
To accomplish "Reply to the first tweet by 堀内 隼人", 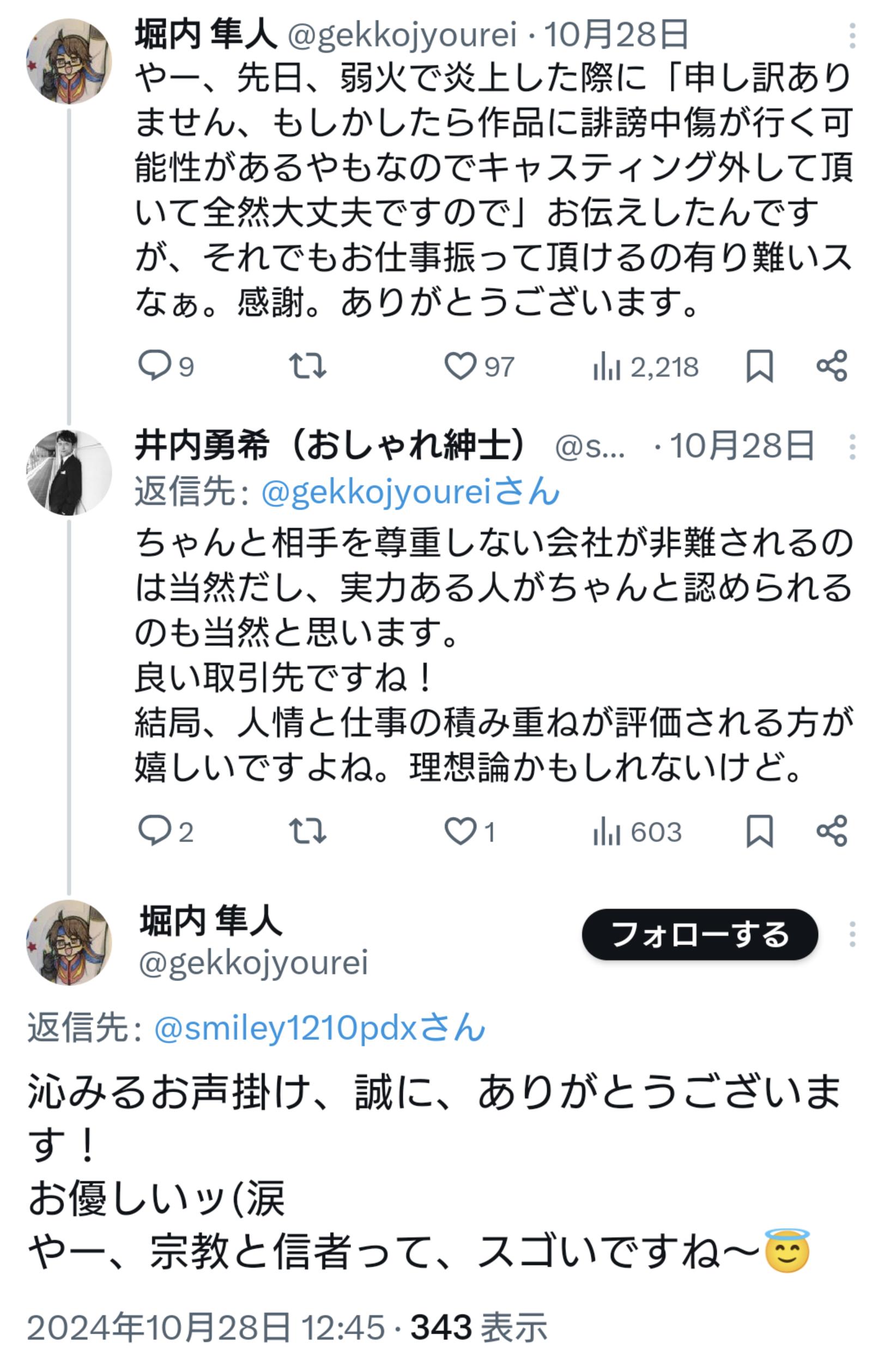I will (x=154, y=366).
